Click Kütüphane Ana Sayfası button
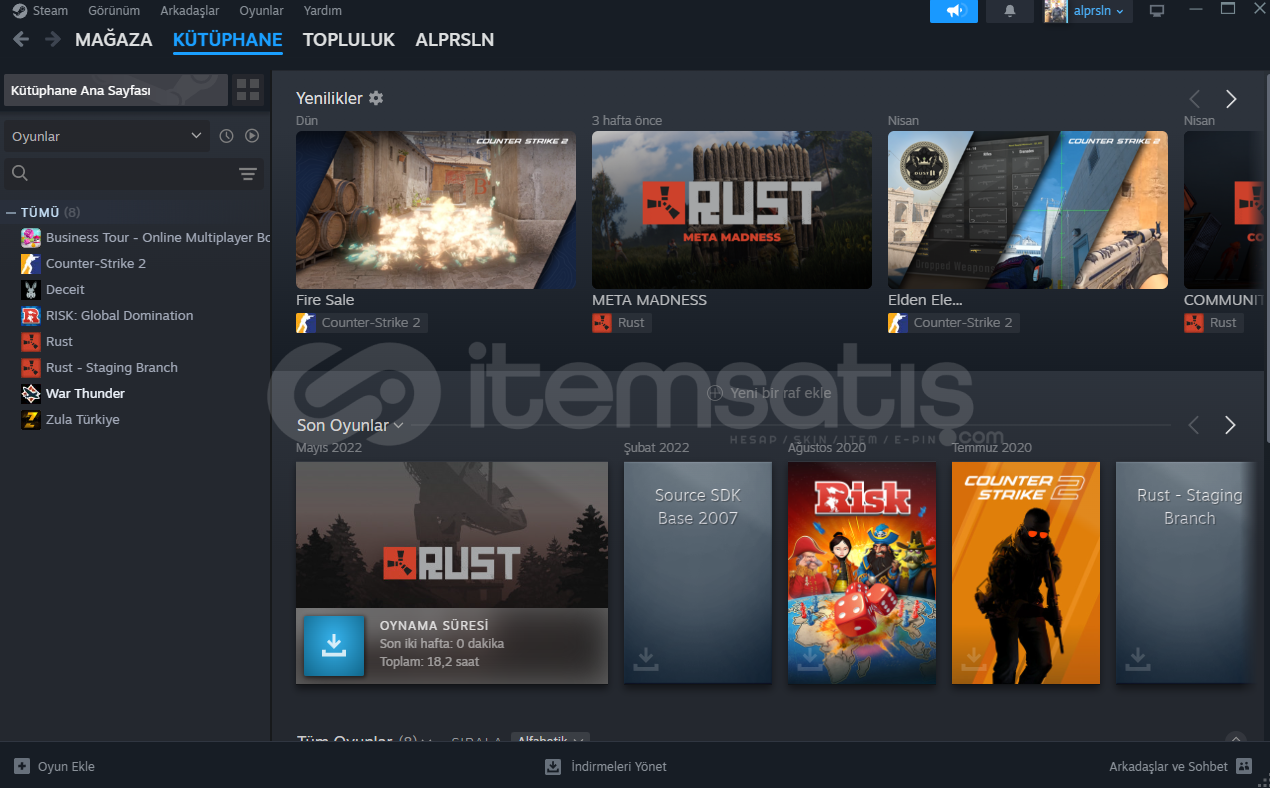Viewport: 1270px width, 788px height. [x=116, y=91]
